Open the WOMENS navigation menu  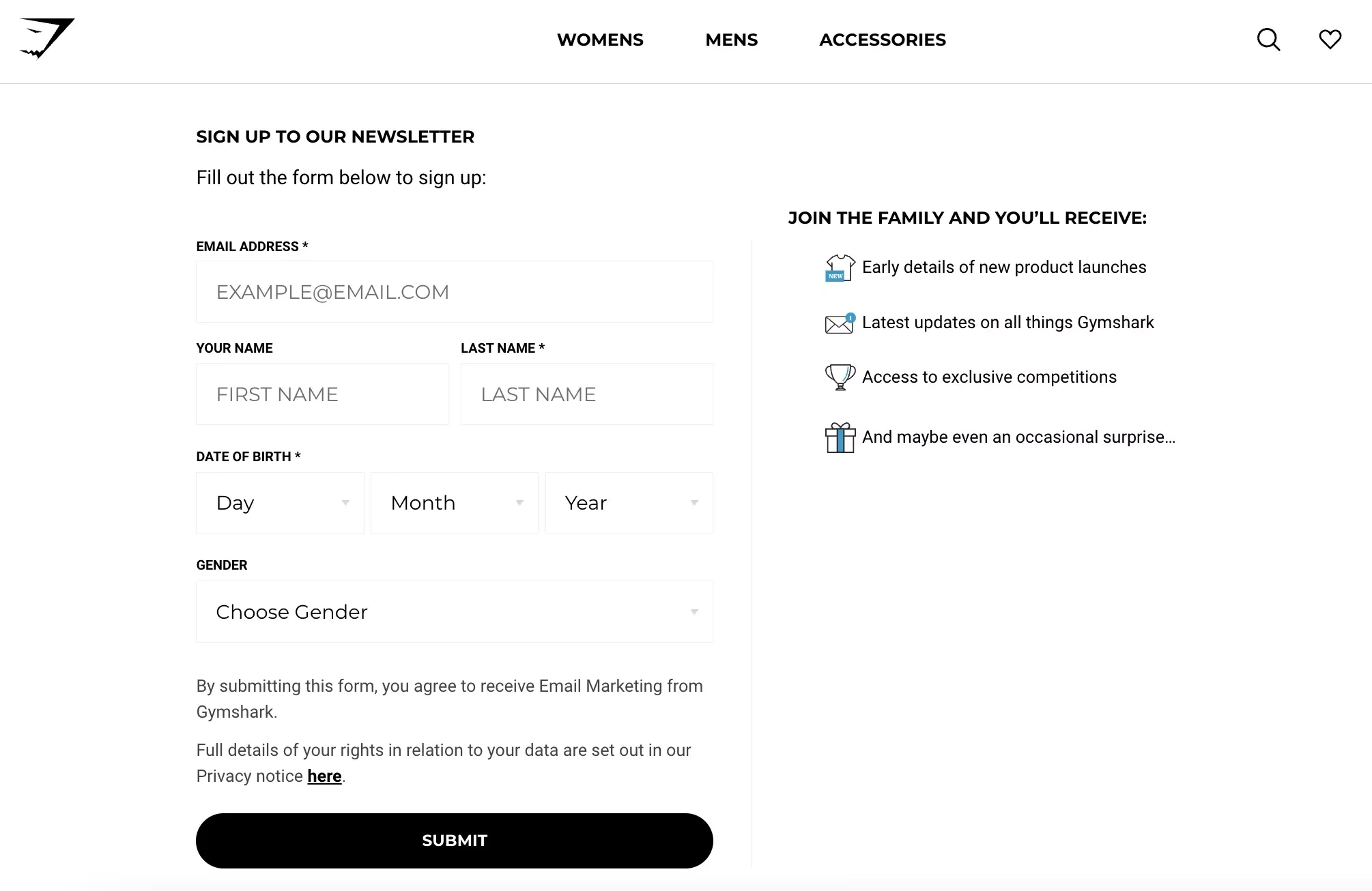[600, 40]
